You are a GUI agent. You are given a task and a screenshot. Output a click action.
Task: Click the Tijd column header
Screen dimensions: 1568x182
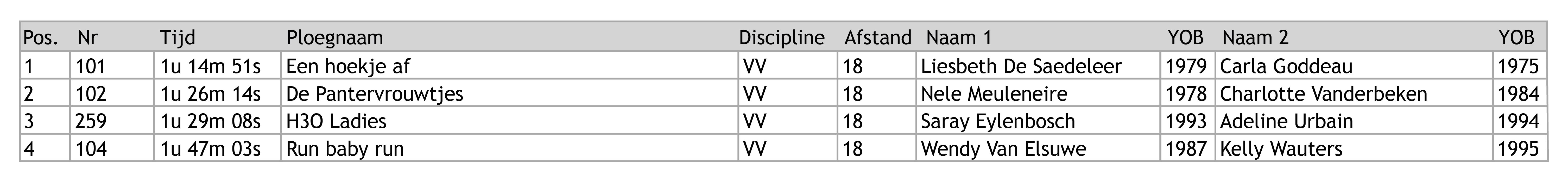coord(178,38)
